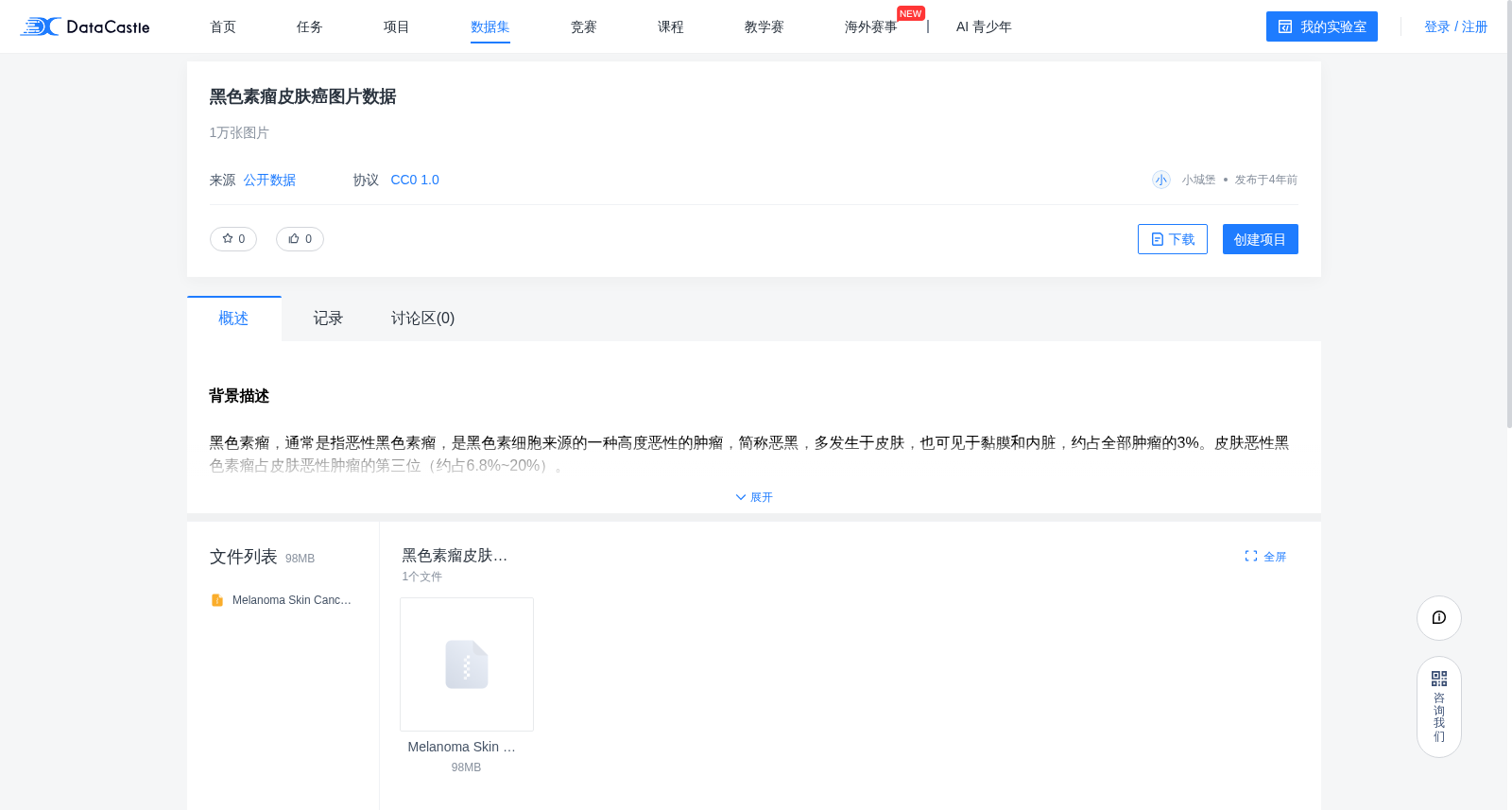Screen dimensions: 1512x810
Task: Click the 背景描述 heading
Action: (x=239, y=396)
